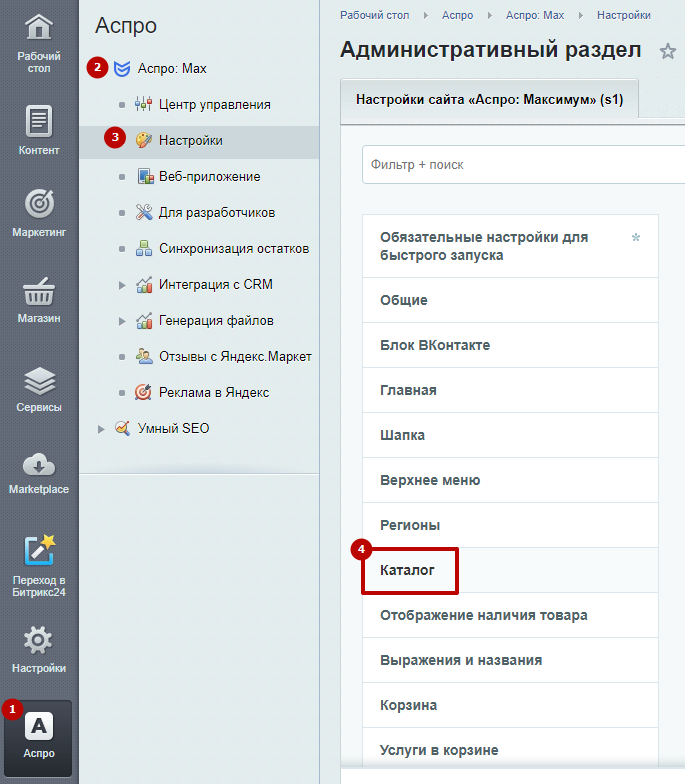Select the Аспро section icon
685x784 pixels.
(x=39, y=726)
